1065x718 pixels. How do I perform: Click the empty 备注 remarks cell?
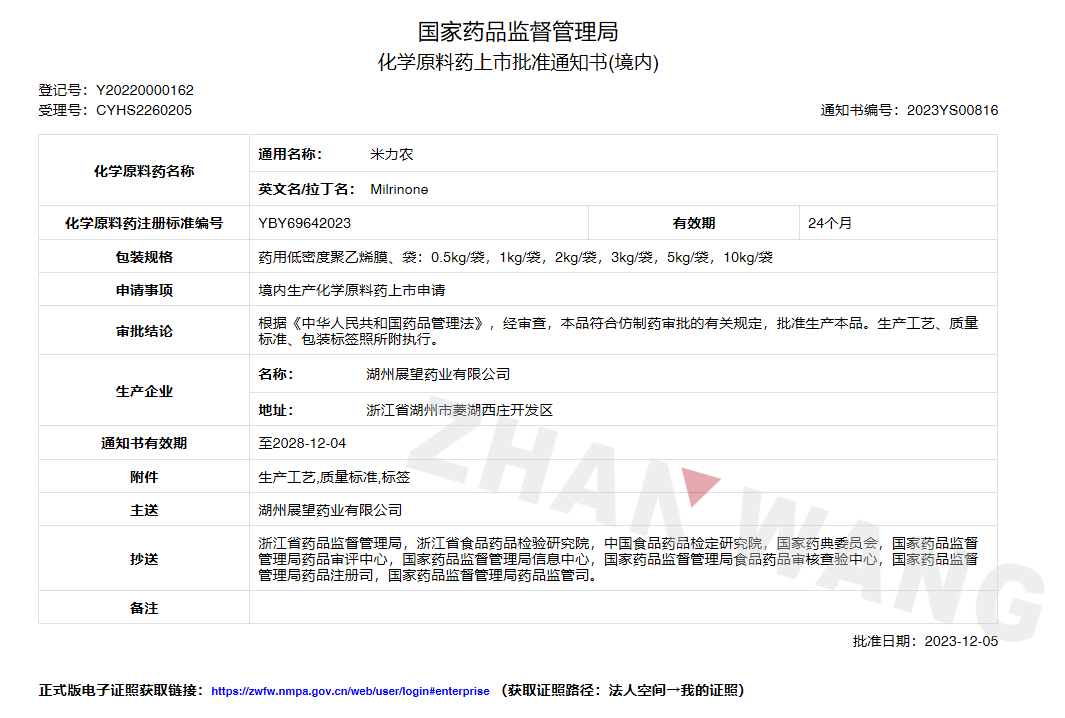[x=622, y=608]
